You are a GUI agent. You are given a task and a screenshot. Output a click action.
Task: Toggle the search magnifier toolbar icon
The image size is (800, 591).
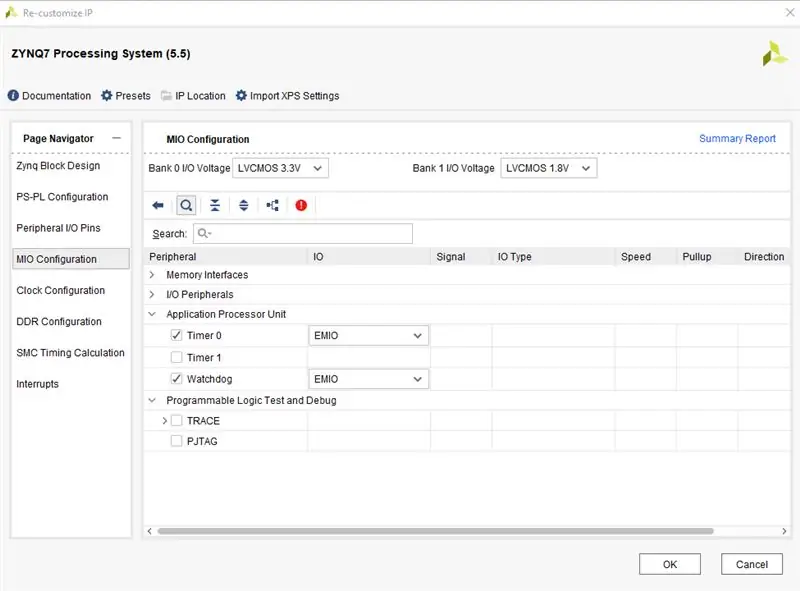186,205
